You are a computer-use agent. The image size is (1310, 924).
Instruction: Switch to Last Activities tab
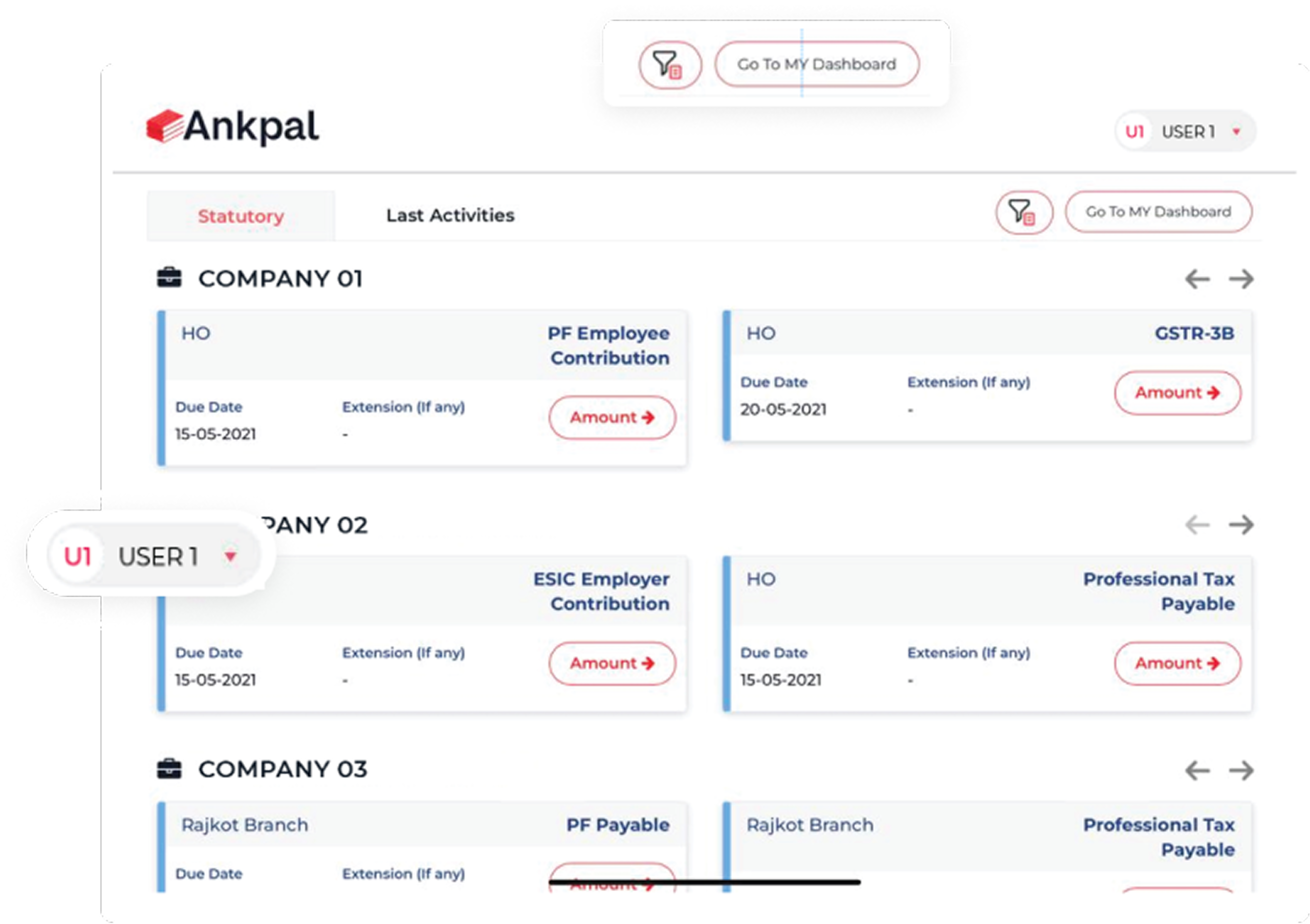coord(450,215)
